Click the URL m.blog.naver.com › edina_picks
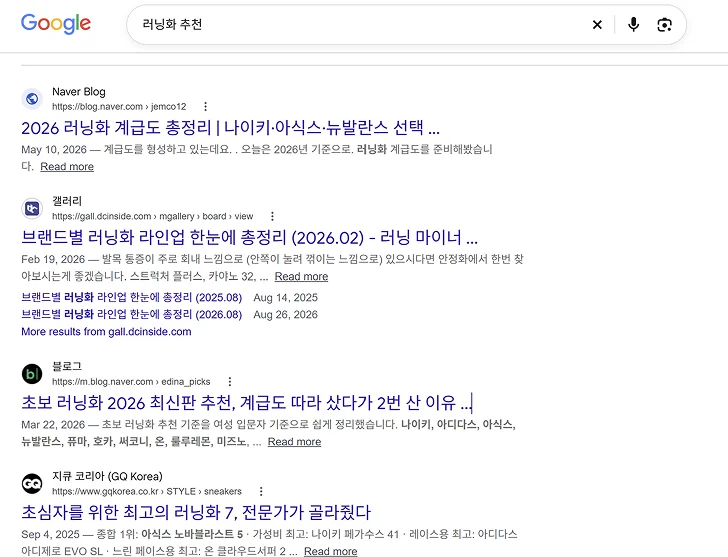This screenshot has height=557, width=728. [x=131, y=382]
